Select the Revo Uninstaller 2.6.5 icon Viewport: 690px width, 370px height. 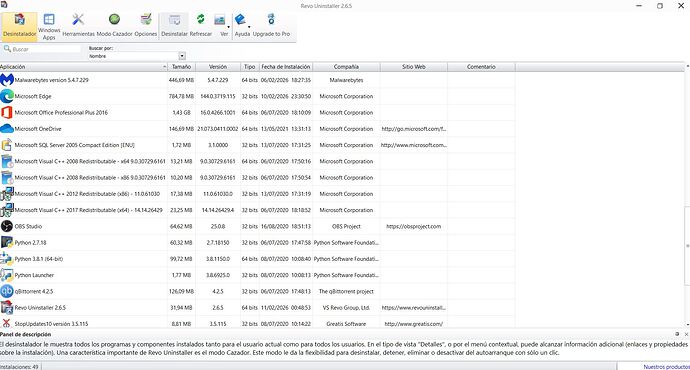click(x=7, y=308)
